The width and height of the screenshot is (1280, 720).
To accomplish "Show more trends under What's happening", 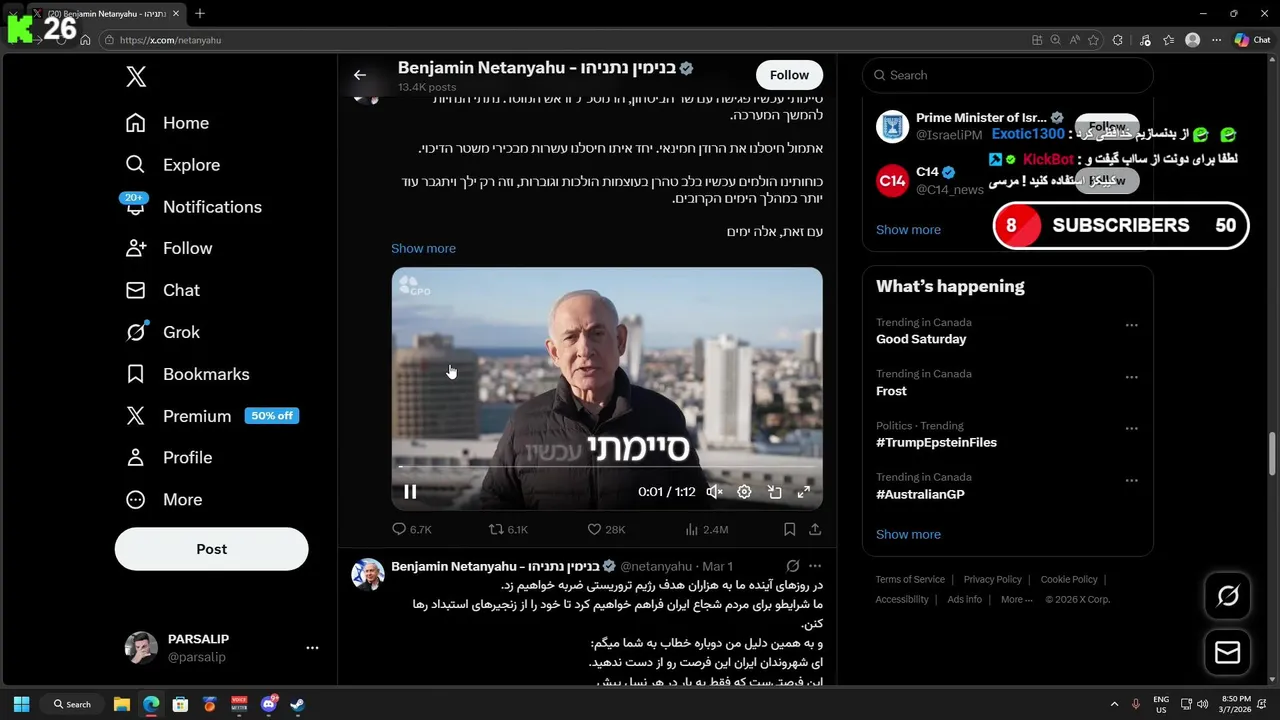I will [908, 534].
